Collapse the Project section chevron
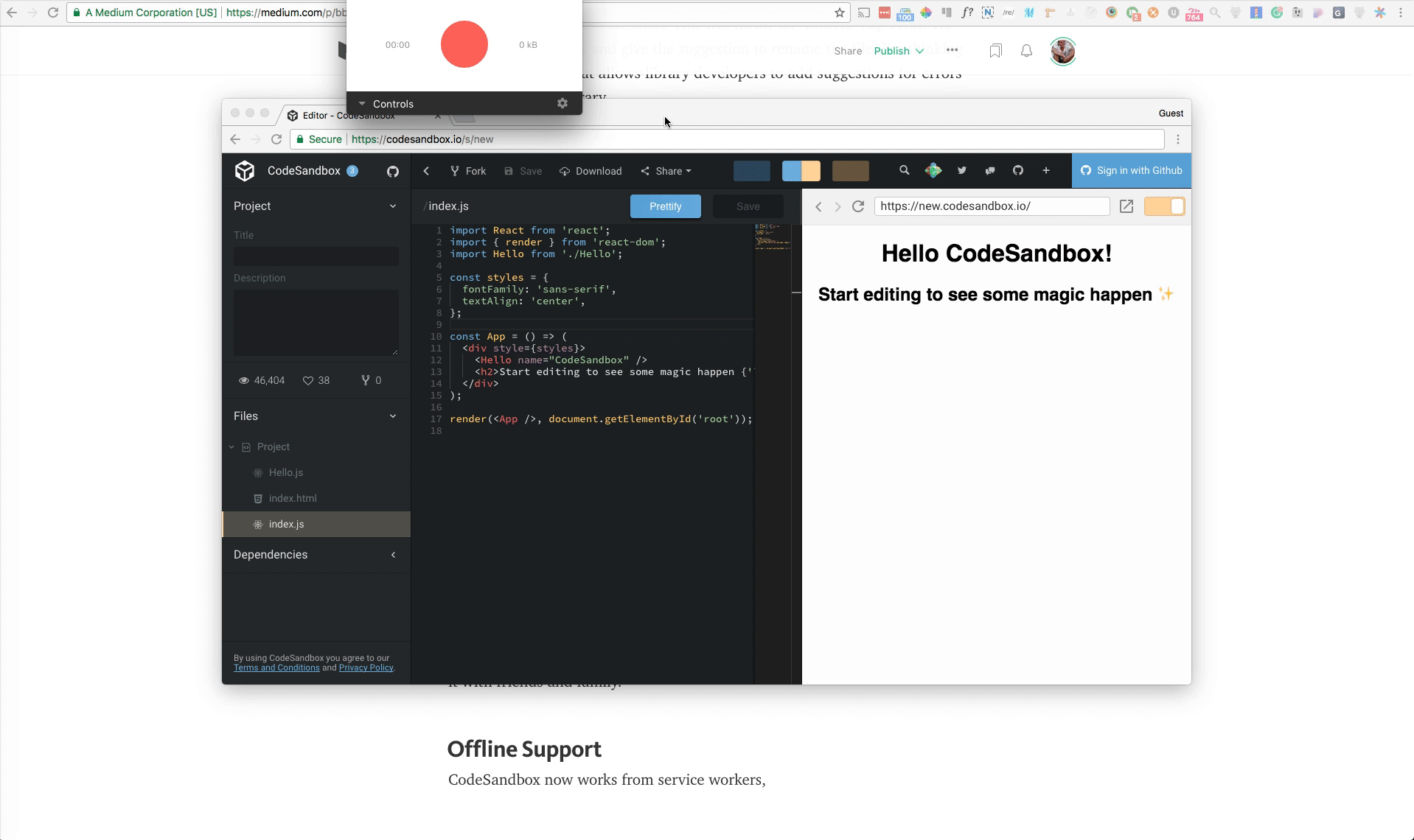This screenshot has width=1414, height=840. [x=393, y=206]
